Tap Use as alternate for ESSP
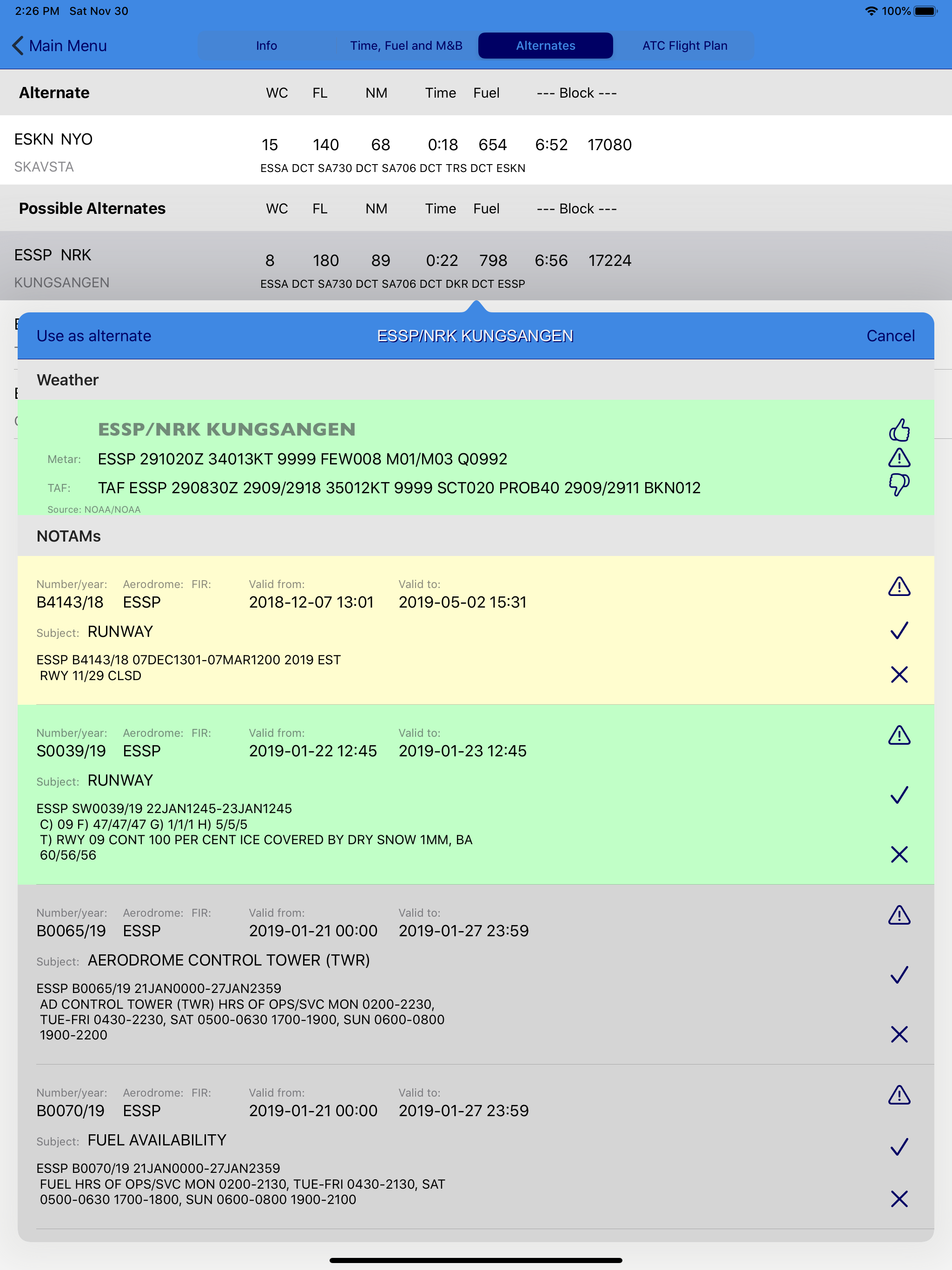Image resolution: width=952 pixels, height=1270 pixels. coord(93,336)
